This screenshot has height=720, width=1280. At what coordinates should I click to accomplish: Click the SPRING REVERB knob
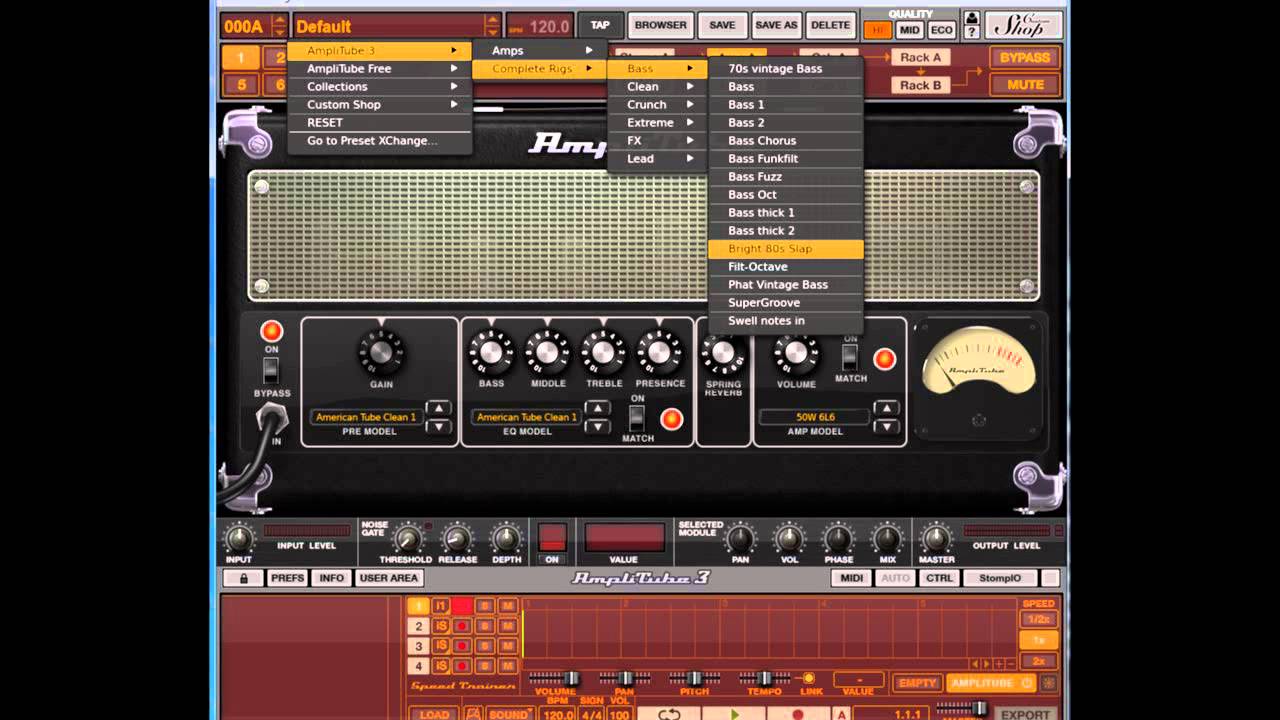[723, 354]
